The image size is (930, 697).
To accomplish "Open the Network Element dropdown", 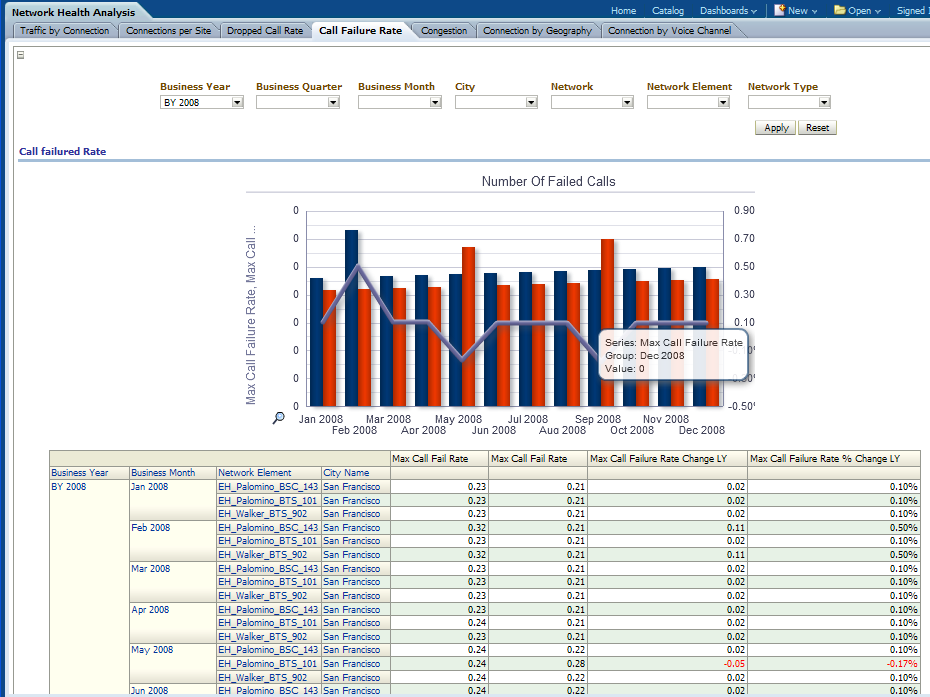I will click(723, 102).
